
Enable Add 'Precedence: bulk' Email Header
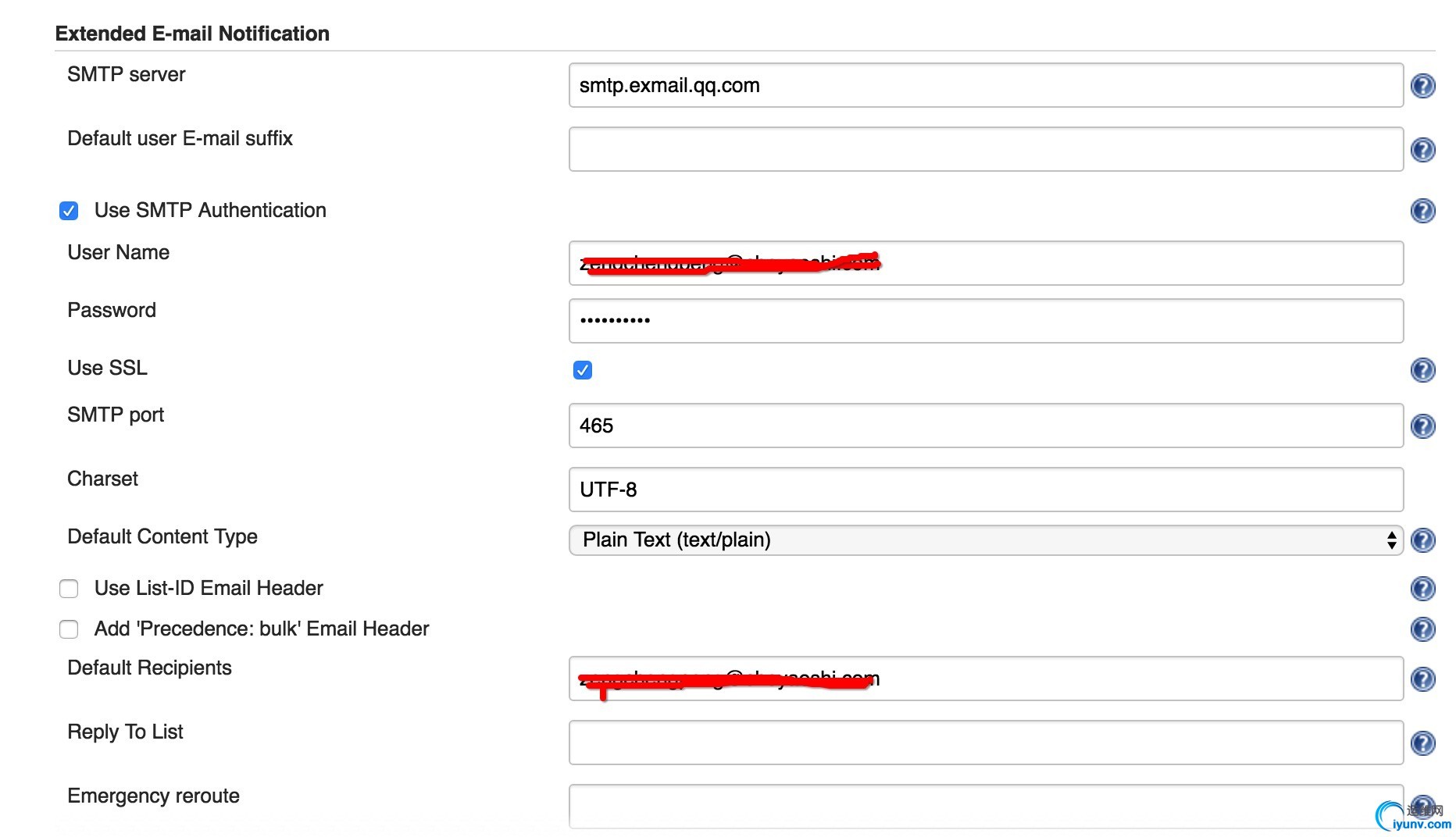click(x=69, y=629)
